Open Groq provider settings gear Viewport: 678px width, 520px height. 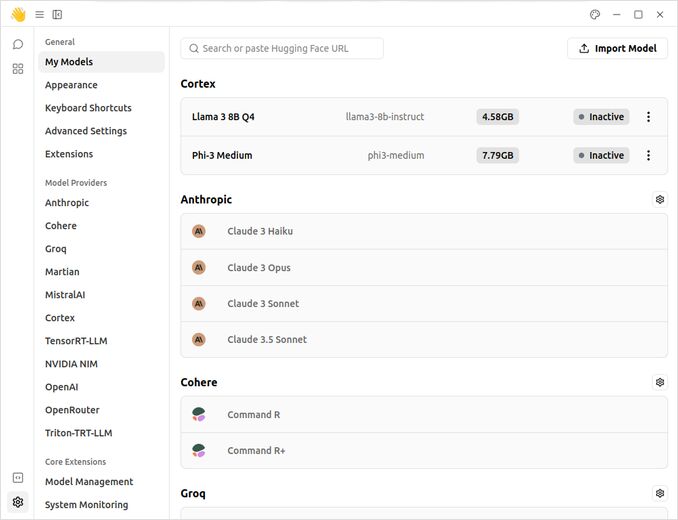pos(660,493)
